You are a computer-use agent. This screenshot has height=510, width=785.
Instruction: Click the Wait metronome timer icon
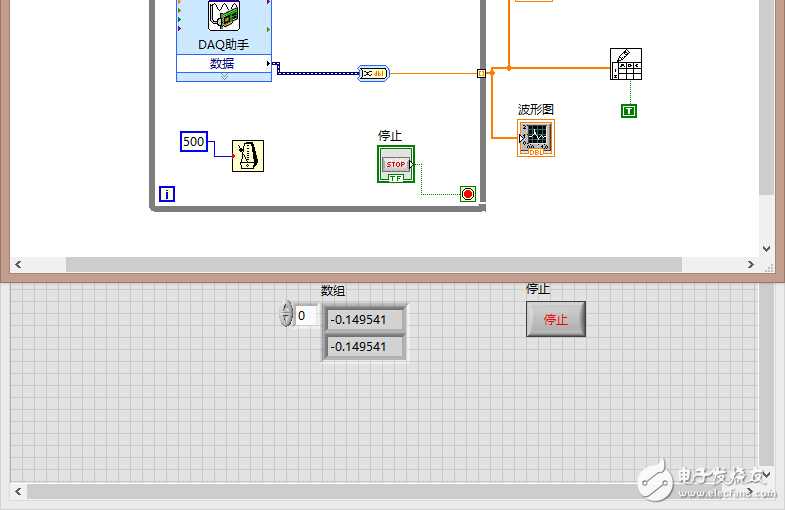point(248,156)
